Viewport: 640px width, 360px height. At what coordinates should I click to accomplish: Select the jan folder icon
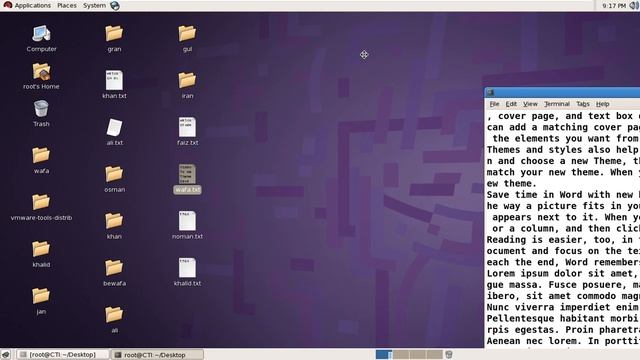(x=41, y=296)
